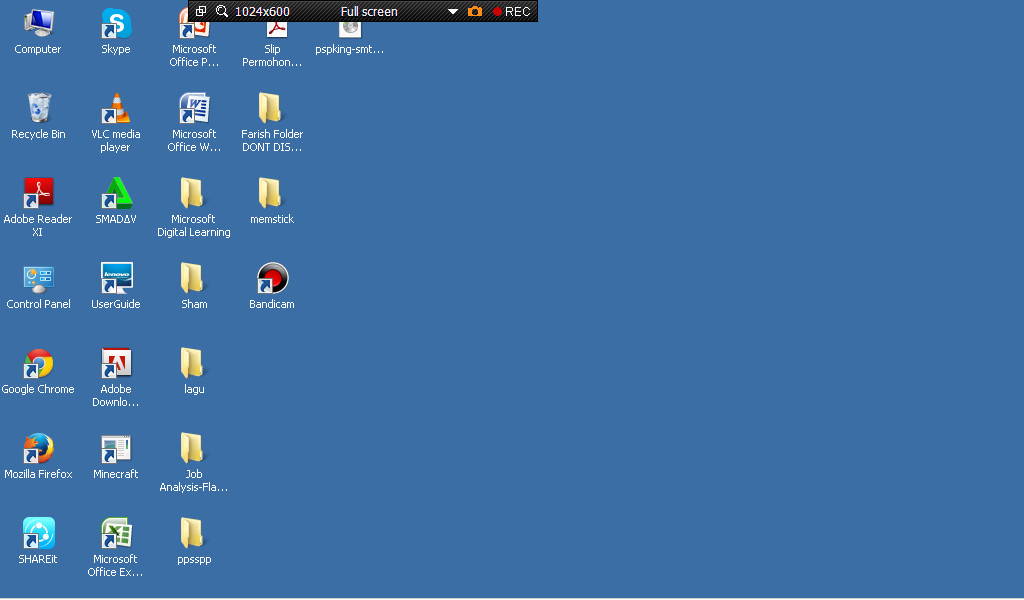Click the REC button in the Bandicam bar
Image resolution: width=1024 pixels, height=600 pixels.
point(512,12)
